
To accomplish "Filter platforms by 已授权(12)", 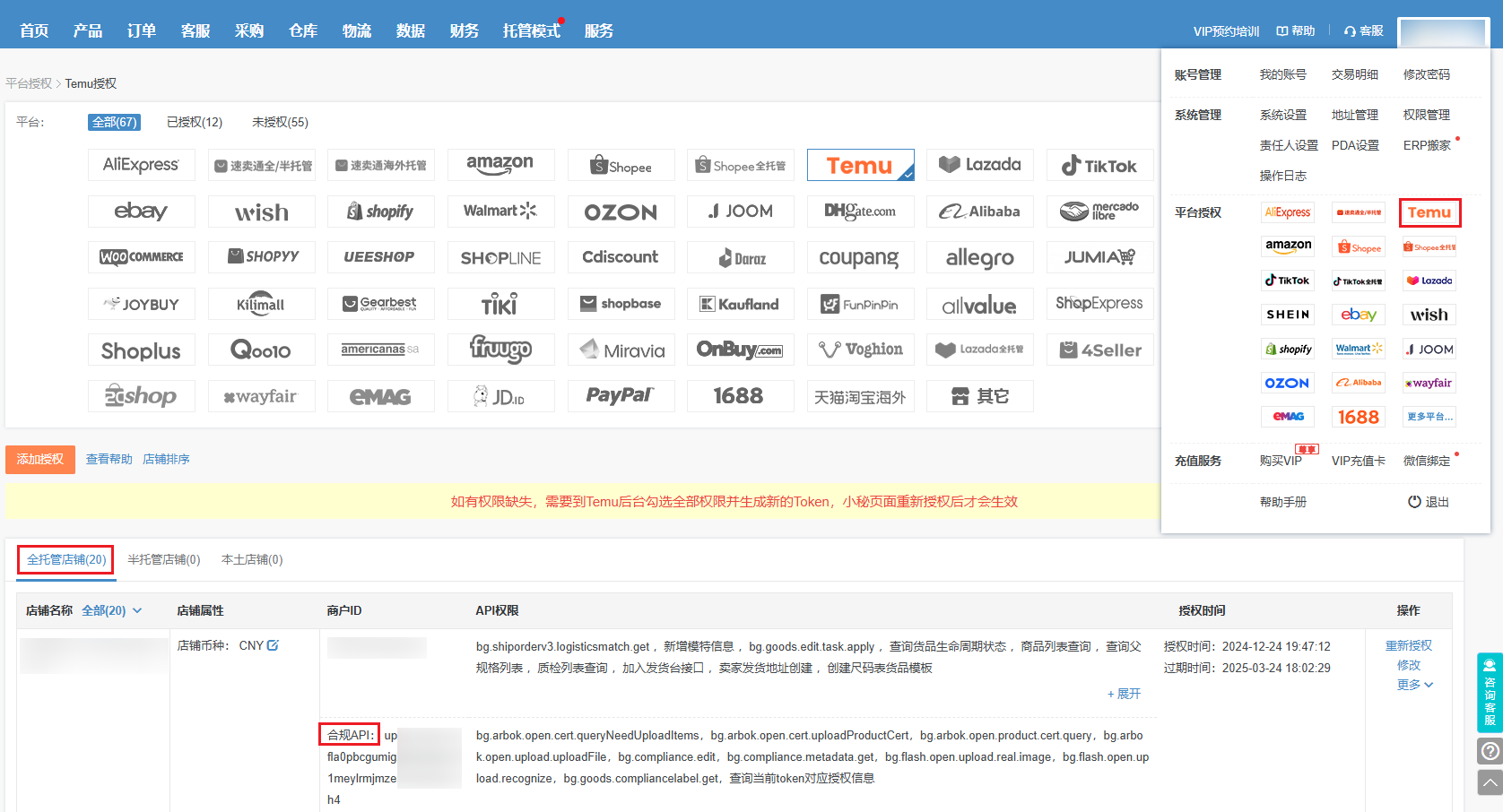I will tap(195, 122).
